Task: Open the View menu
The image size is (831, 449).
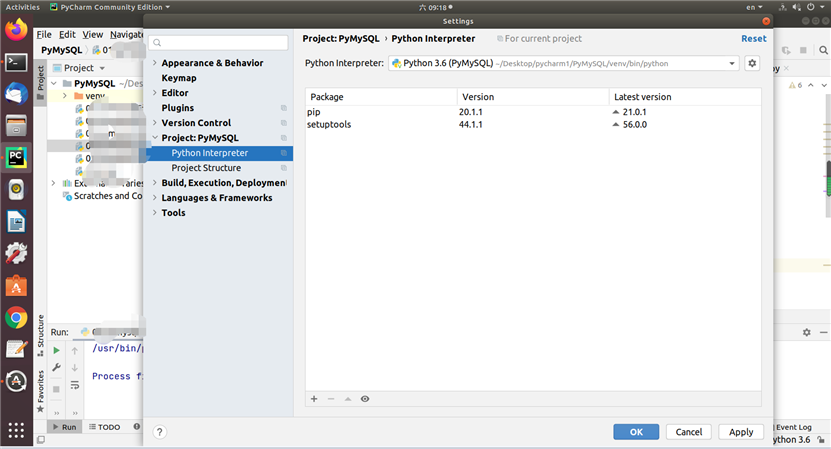Action: click(x=93, y=34)
